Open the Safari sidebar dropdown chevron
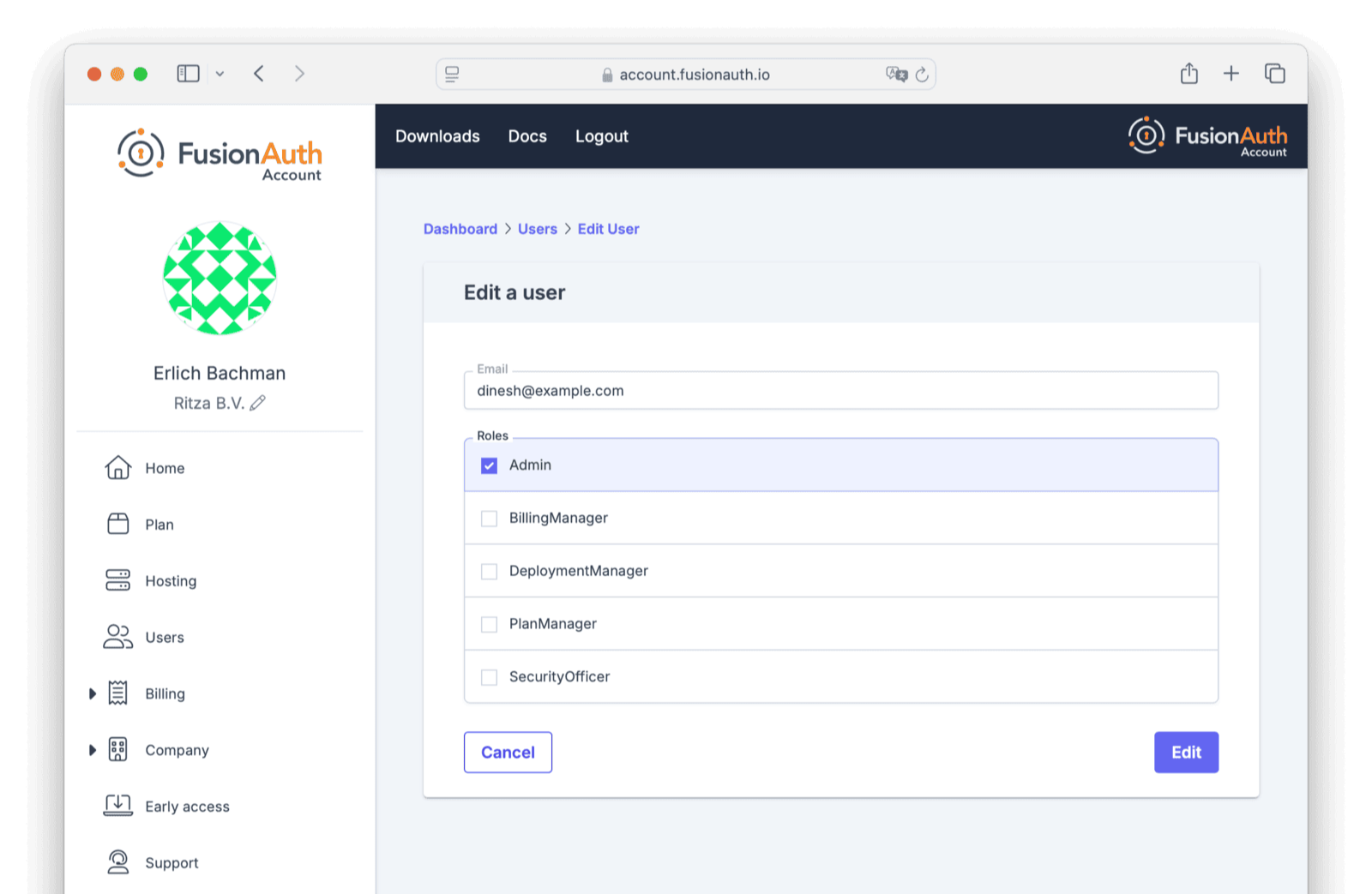 pos(220,74)
